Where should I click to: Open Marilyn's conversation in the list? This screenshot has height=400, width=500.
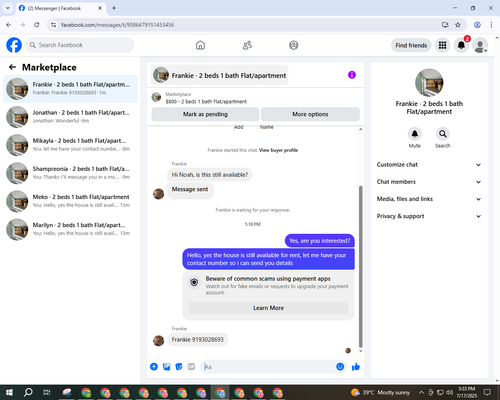[70, 229]
